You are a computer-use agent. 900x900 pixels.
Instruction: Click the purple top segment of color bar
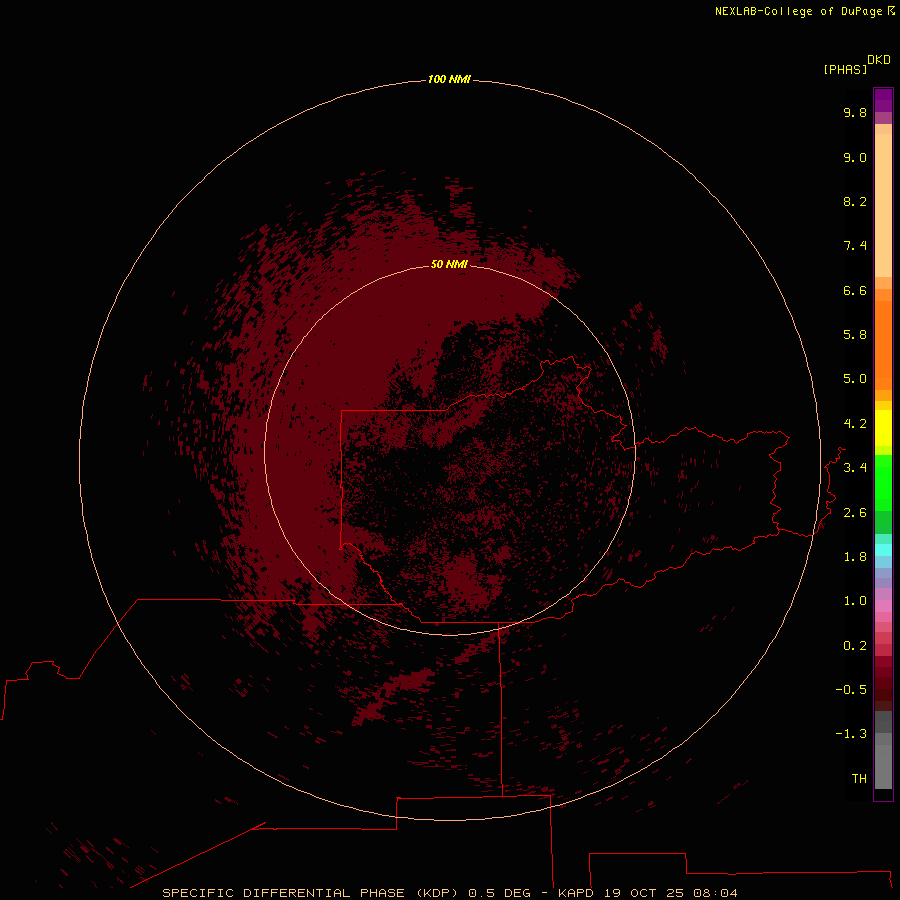coord(883,100)
